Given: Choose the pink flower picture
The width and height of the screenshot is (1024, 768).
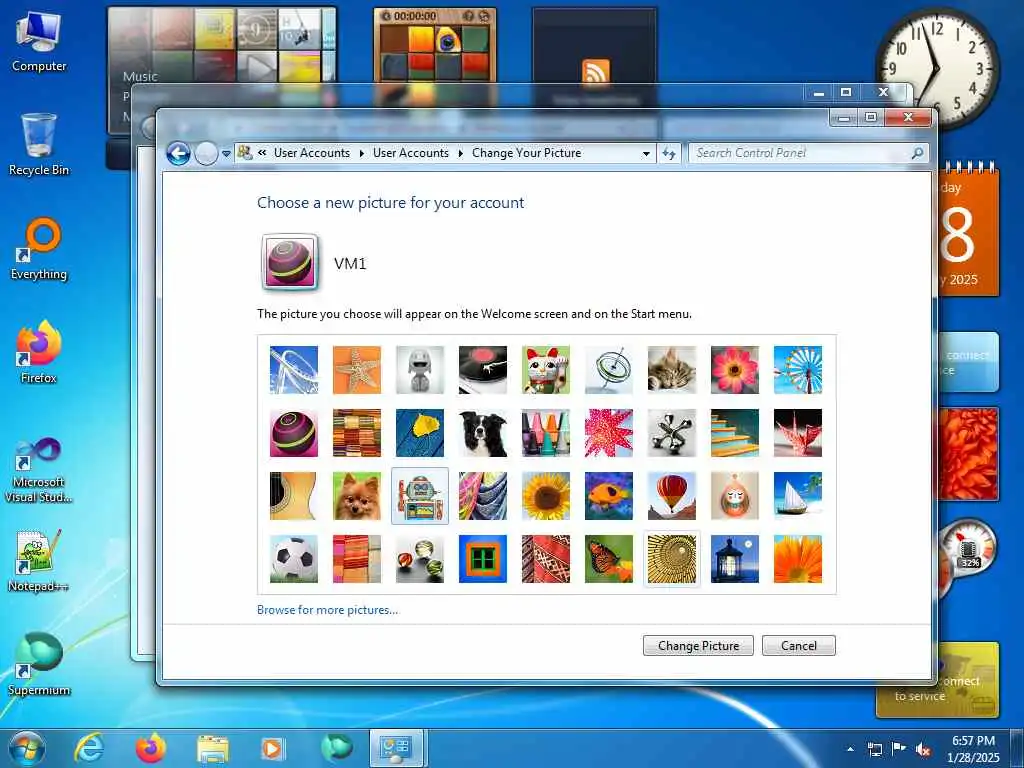Looking at the screenshot, I should (x=735, y=370).
